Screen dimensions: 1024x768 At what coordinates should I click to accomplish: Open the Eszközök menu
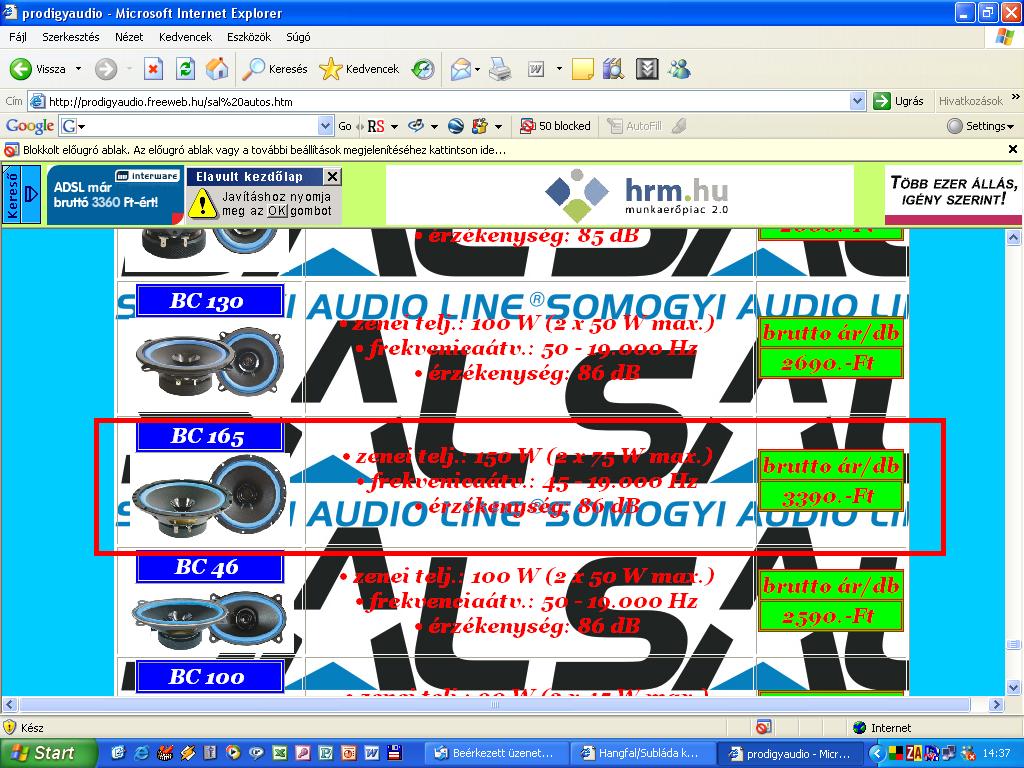pos(249,37)
